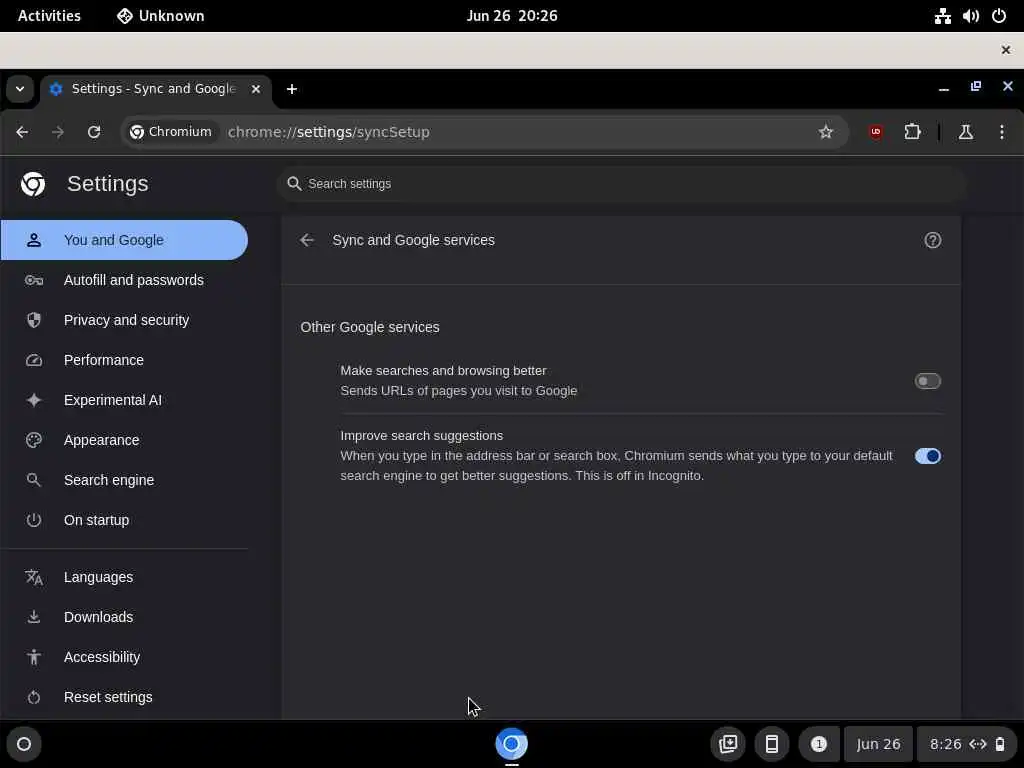Open the Extensions puzzle icon
The width and height of the screenshot is (1024, 768).
912,132
